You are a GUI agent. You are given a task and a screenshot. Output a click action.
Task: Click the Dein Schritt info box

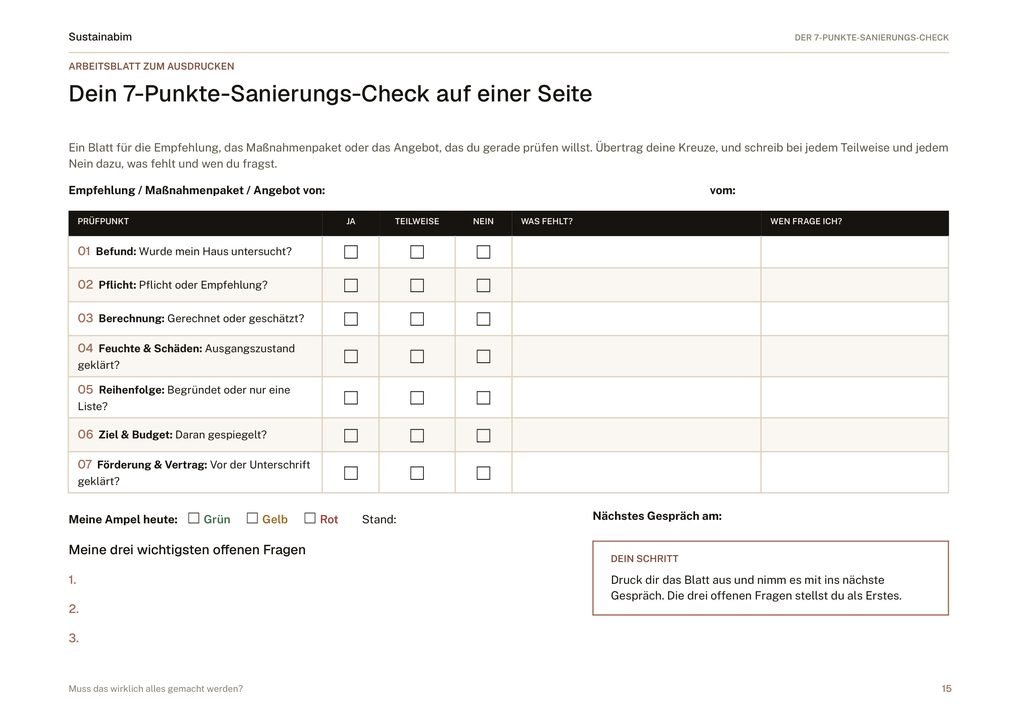[770, 578]
